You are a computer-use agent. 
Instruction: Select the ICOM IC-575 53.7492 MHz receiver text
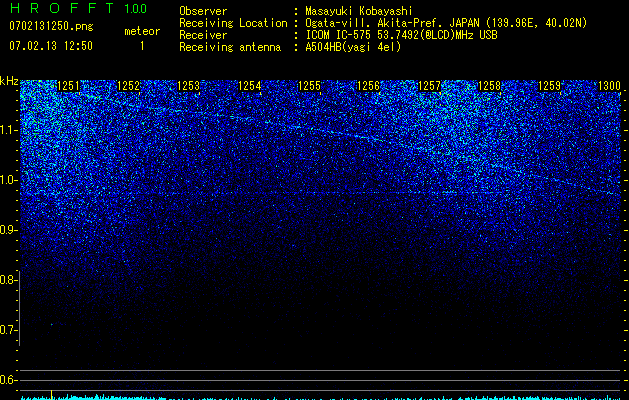click(x=401, y=35)
